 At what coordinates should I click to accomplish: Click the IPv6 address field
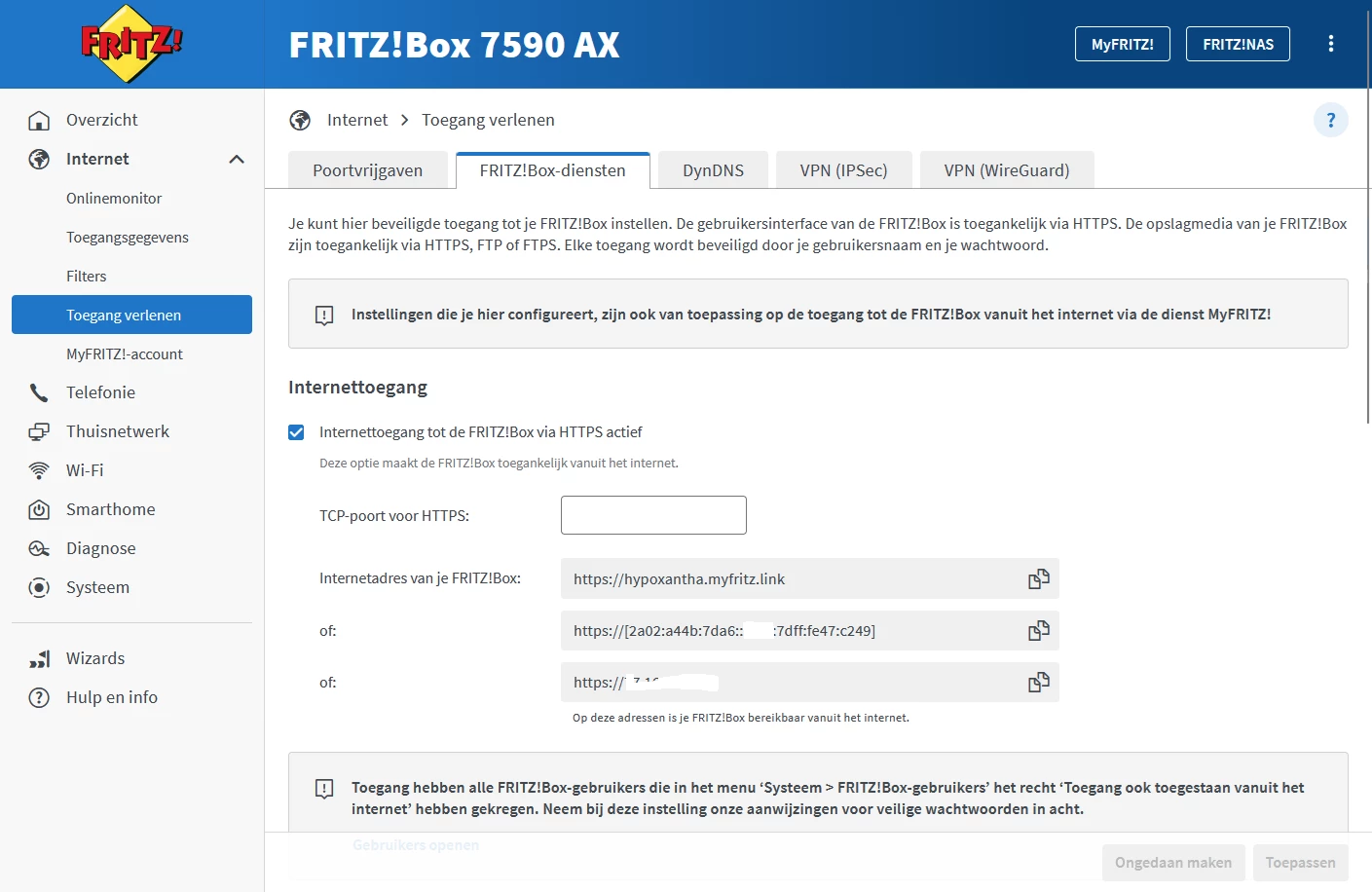coord(810,630)
